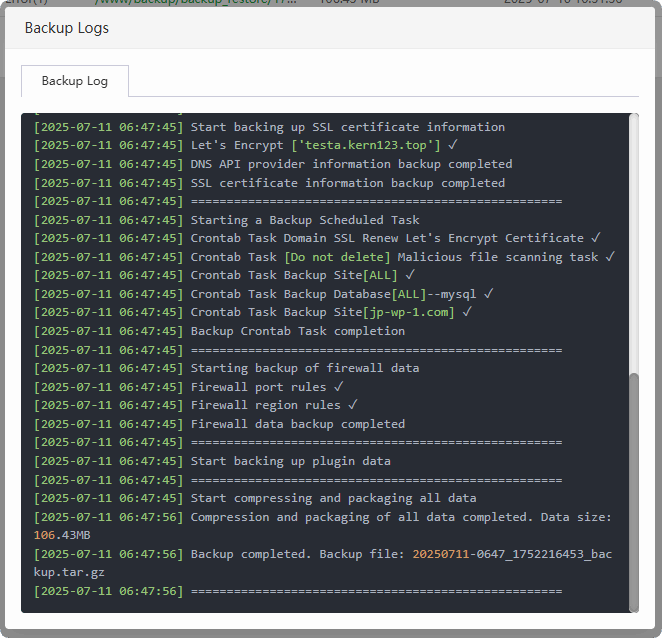Click the checkmark after testa.kern123.top
The height and width of the screenshot is (638, 662).
tap(453, 145)
